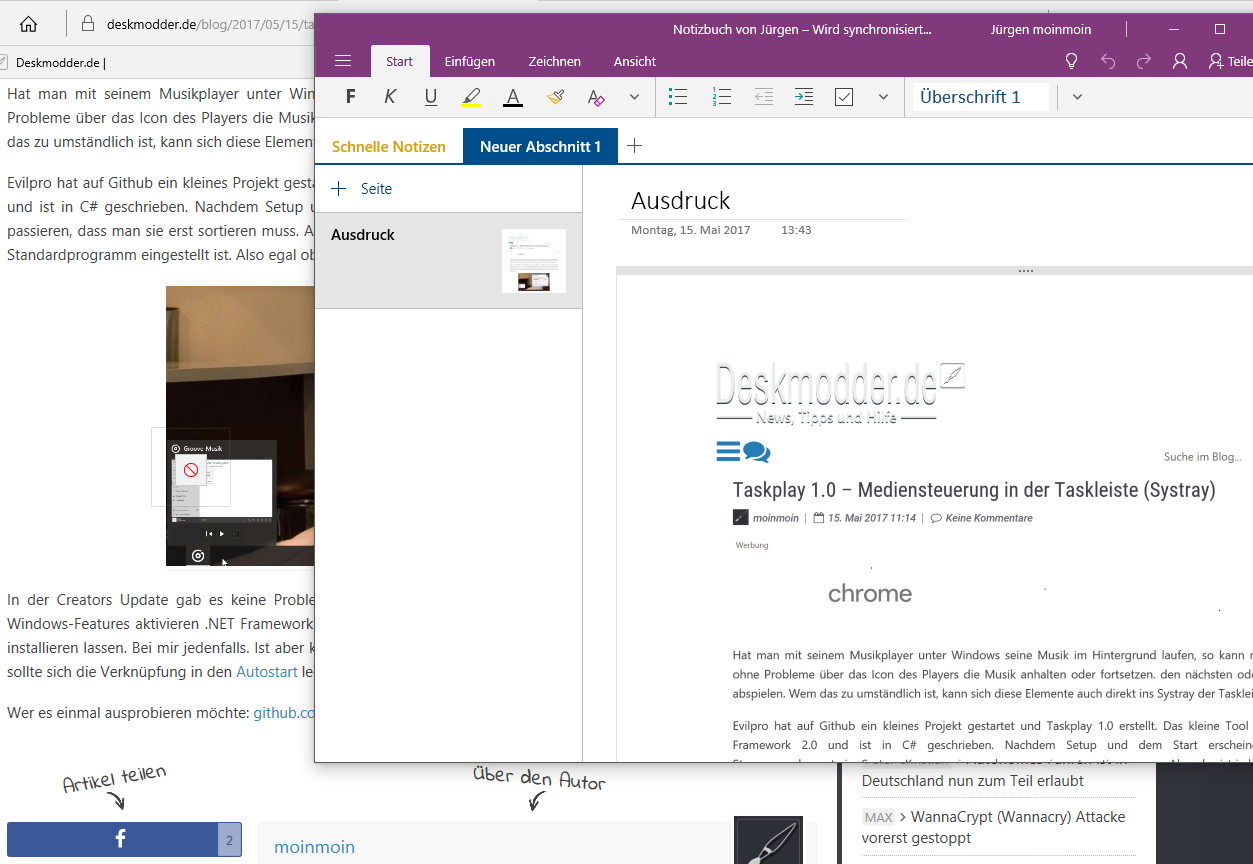This screenshot has width=1253, height=864.
Task: Click the Autostart link in article
Action: tap(267, 672)
